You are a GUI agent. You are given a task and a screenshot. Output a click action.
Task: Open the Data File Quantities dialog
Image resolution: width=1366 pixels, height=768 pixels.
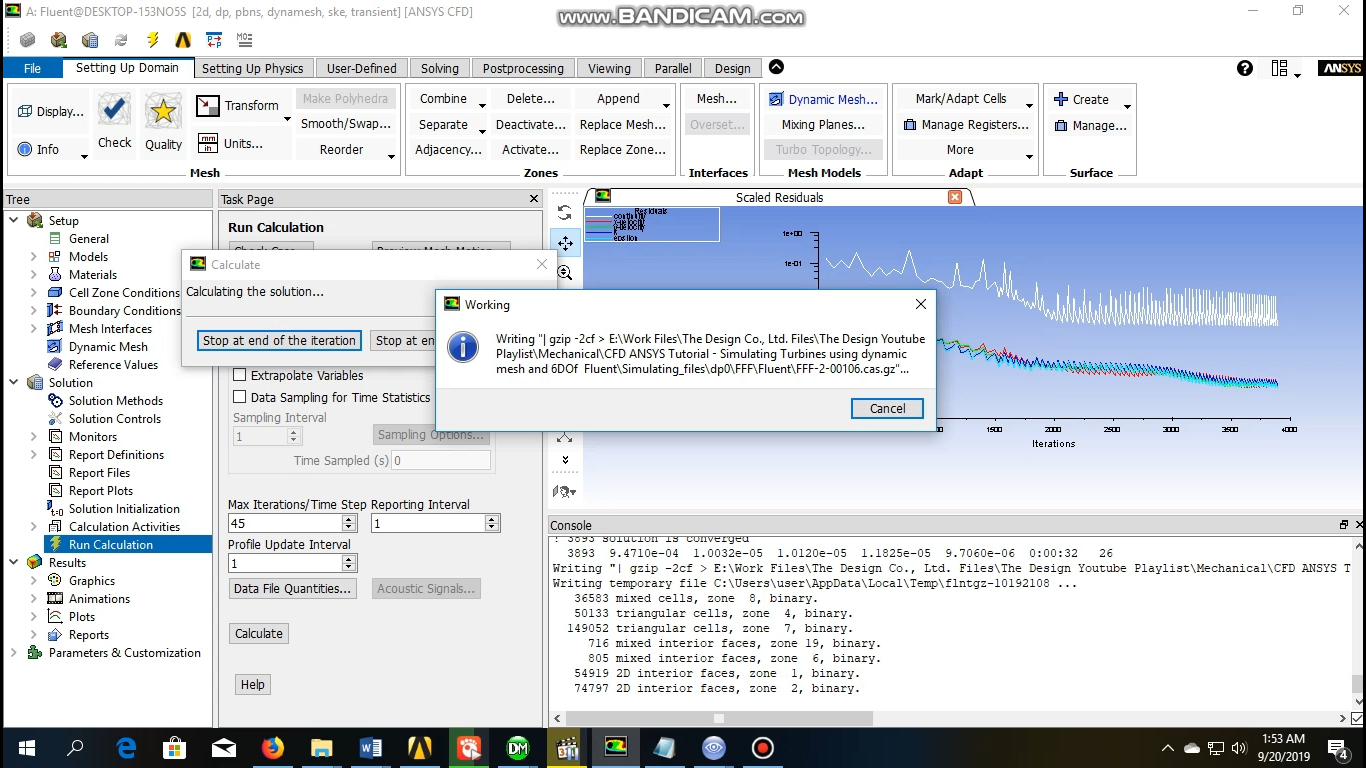pos(293,588)
